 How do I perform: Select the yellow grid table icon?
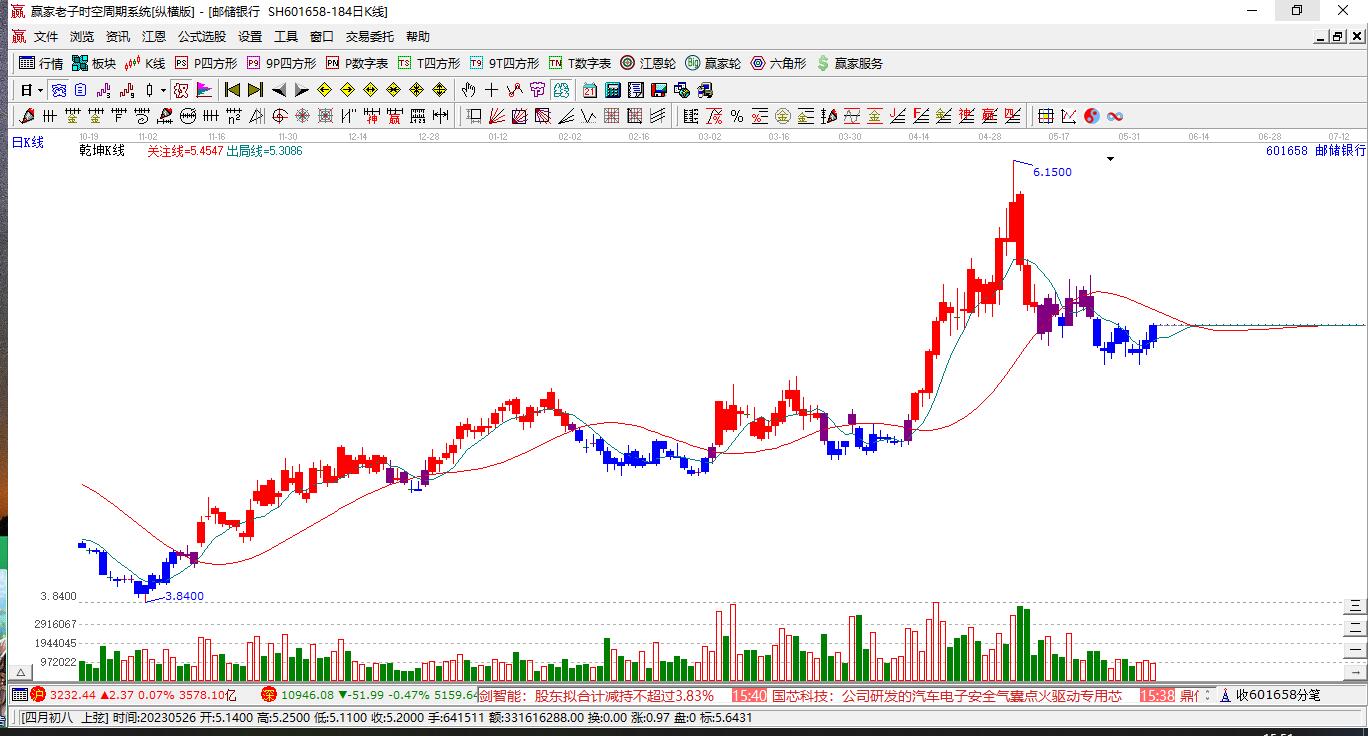pyautogui.click(x=1046, y=116)
